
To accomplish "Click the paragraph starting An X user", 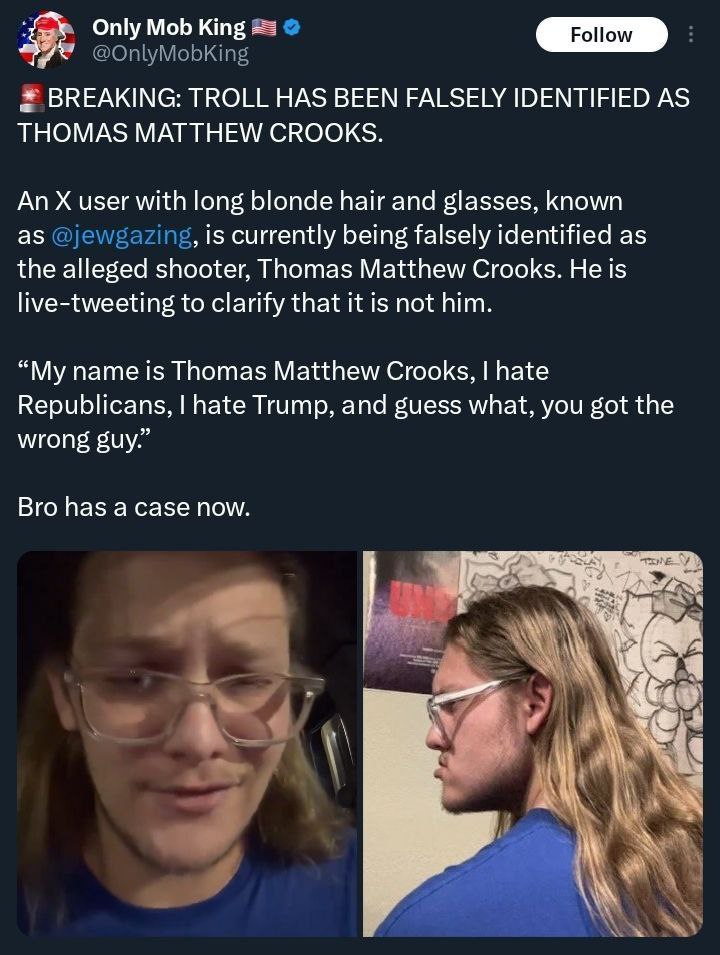I will 332,252.
